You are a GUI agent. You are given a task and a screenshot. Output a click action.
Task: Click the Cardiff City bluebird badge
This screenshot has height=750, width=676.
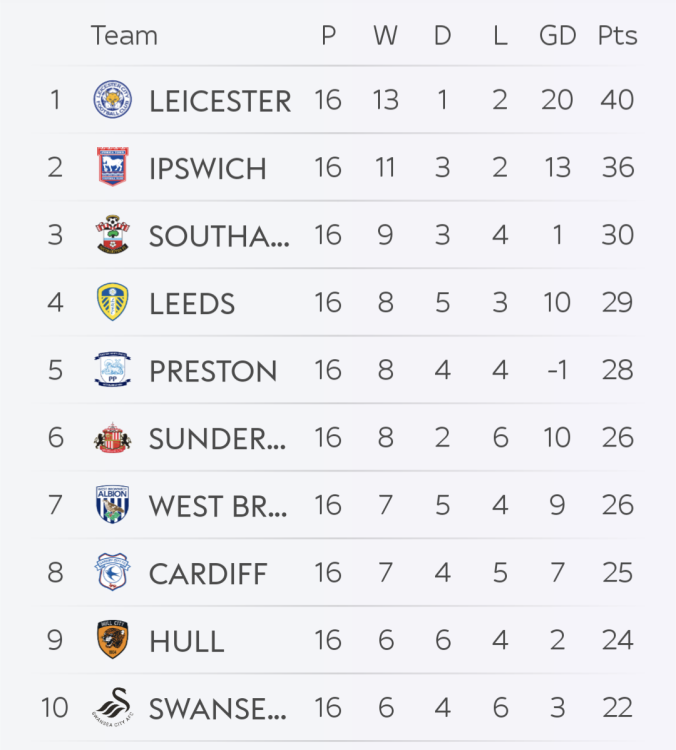tap(111, 573)
